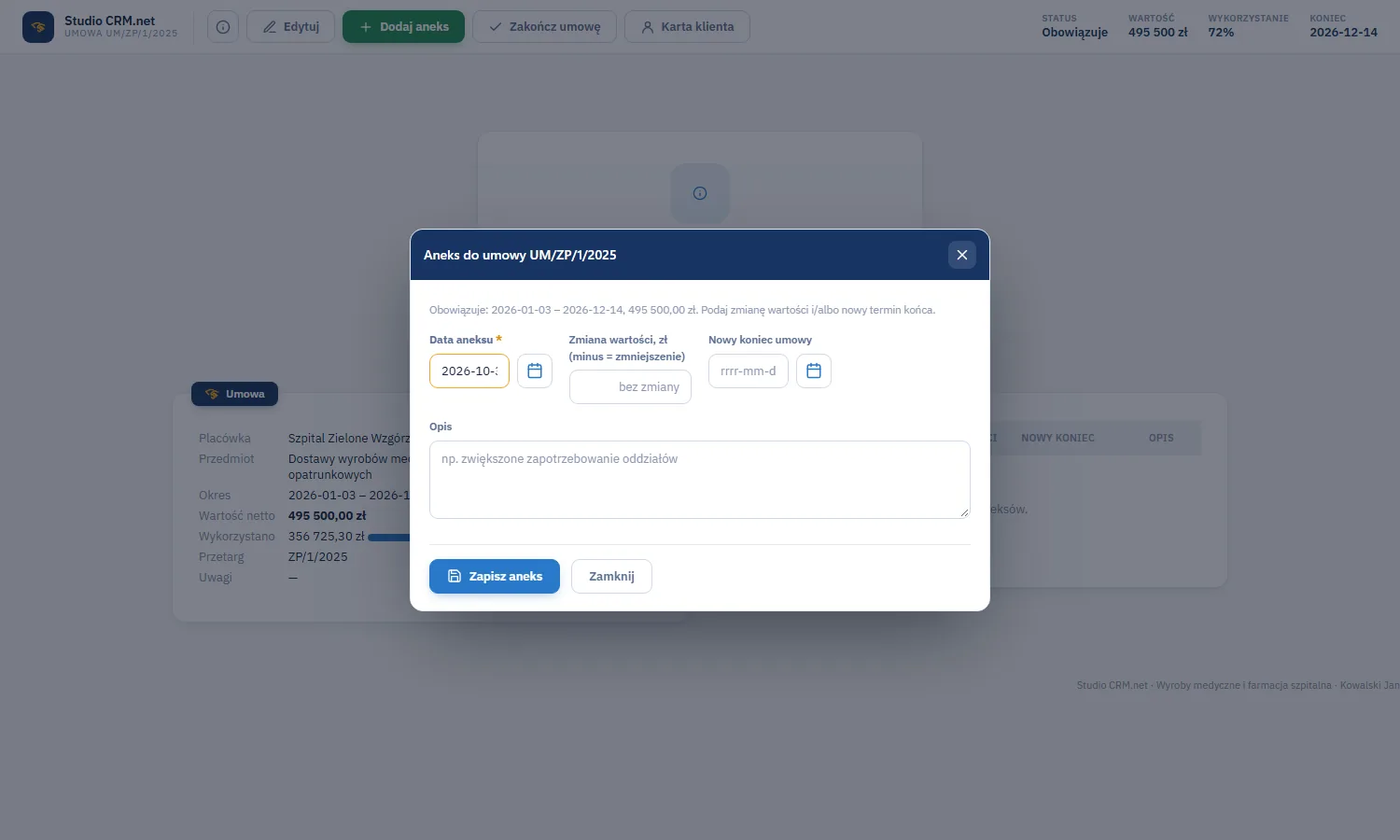Click the Dodaj aneks button
This screenshot has width=1400, height=840.
click(403, 27)
